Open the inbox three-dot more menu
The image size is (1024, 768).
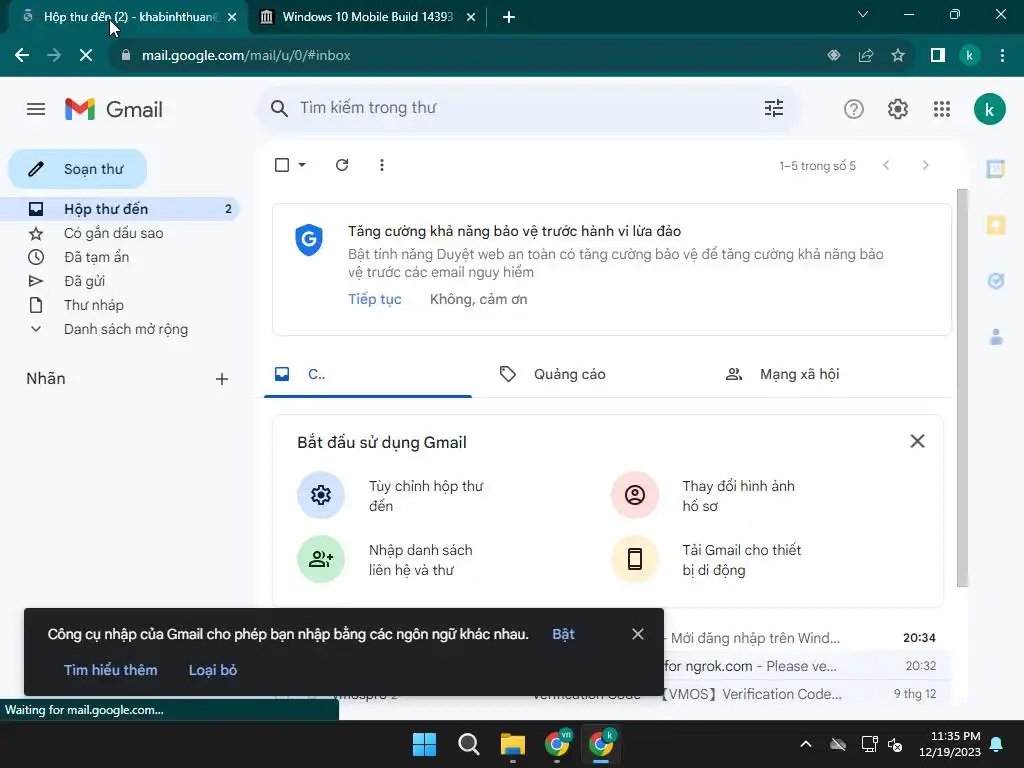pyautogui.click(x=382, y=165)
